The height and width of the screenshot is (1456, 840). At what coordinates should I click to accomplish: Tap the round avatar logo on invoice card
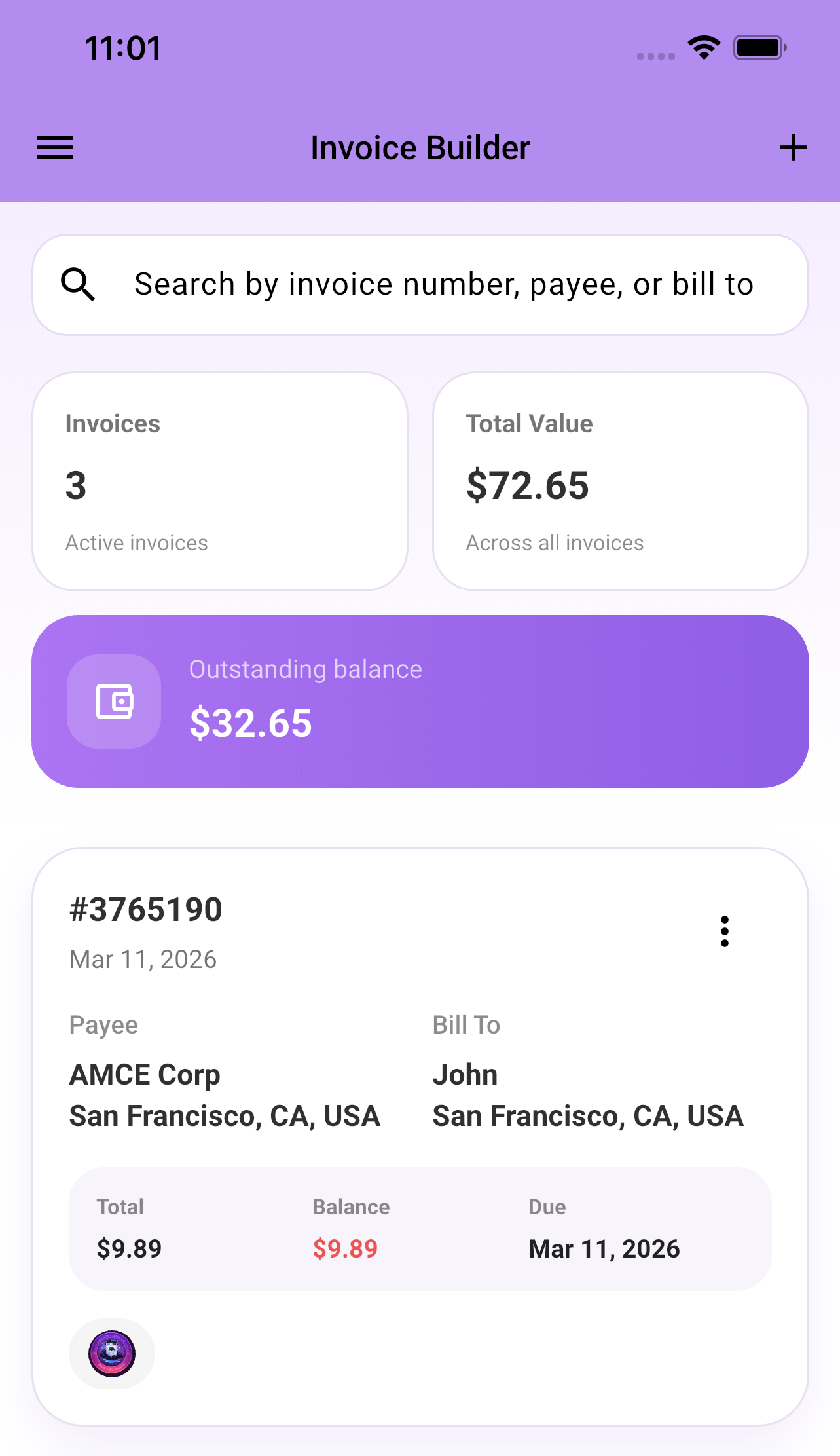[112, 1354]
